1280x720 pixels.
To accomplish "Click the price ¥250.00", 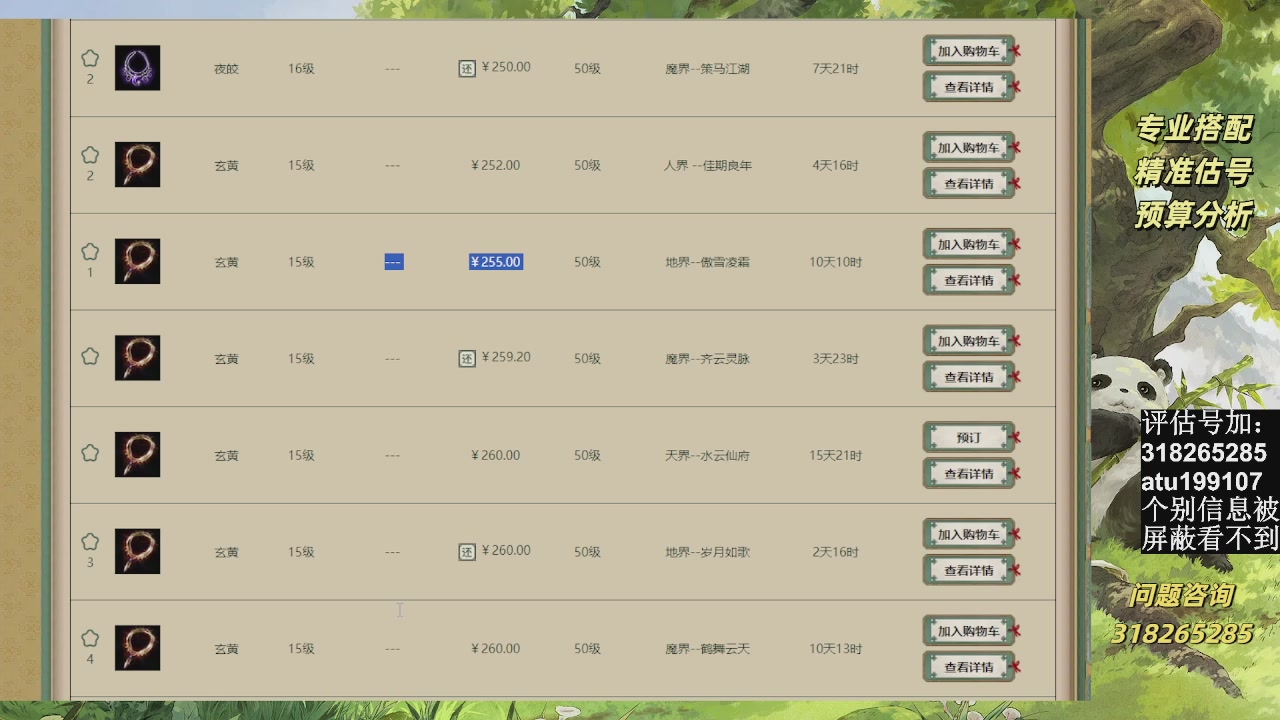I will [506, 67].
